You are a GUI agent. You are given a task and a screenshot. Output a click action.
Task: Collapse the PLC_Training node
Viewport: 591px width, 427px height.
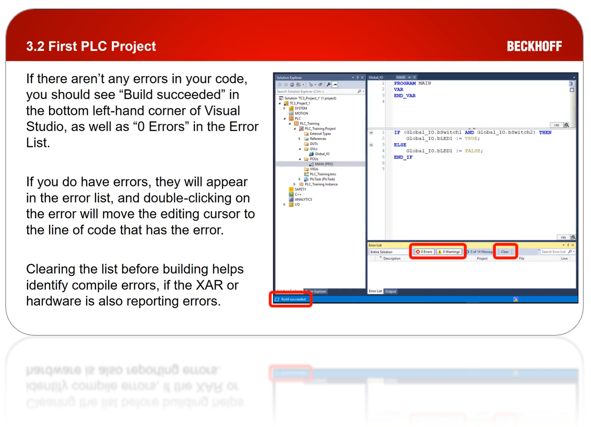[290, 124]
